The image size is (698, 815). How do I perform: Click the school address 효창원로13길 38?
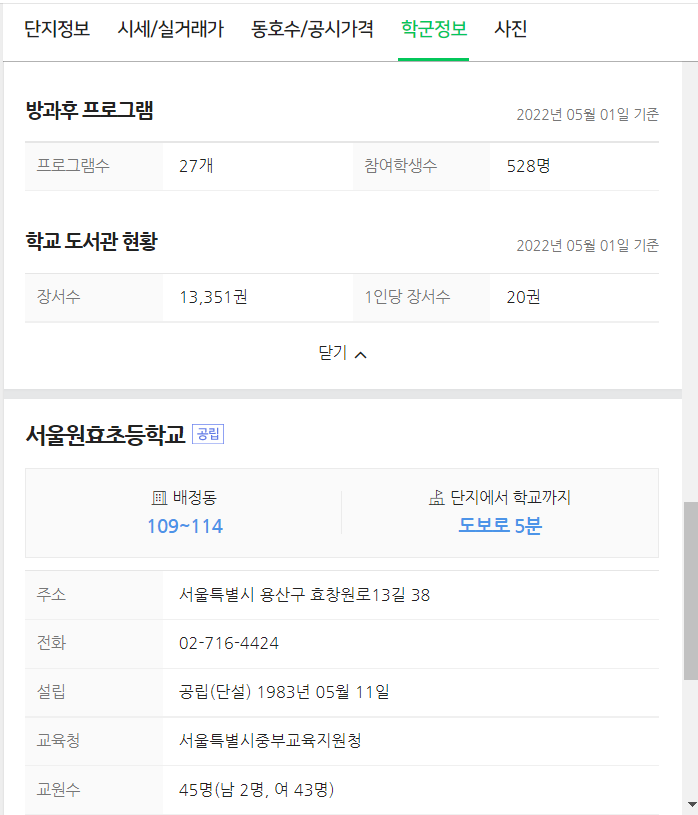click(308, 594)
